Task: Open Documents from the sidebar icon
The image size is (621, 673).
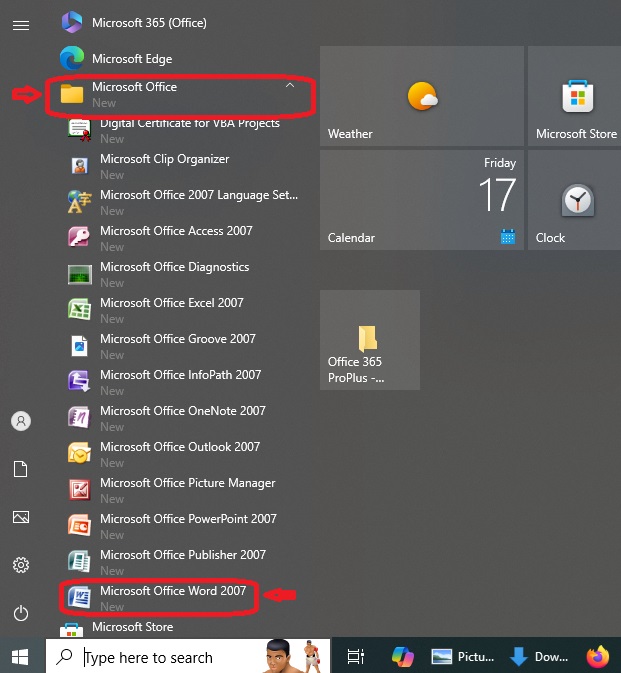Action: pos(21,469)
